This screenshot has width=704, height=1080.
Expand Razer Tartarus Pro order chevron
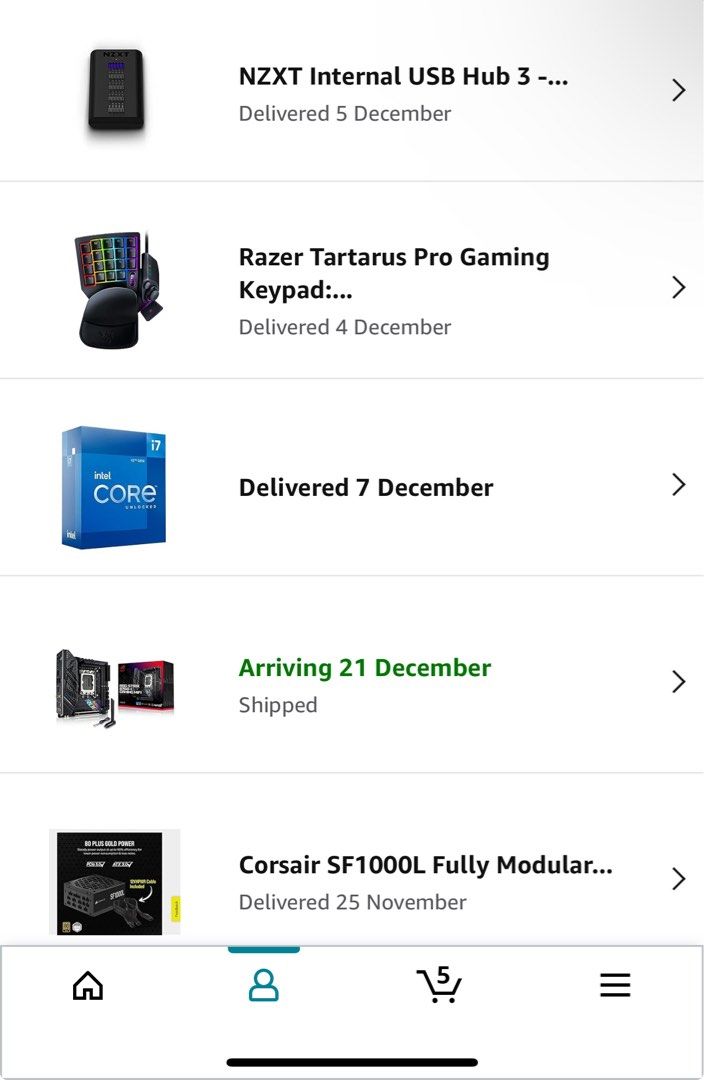(679, 287)
